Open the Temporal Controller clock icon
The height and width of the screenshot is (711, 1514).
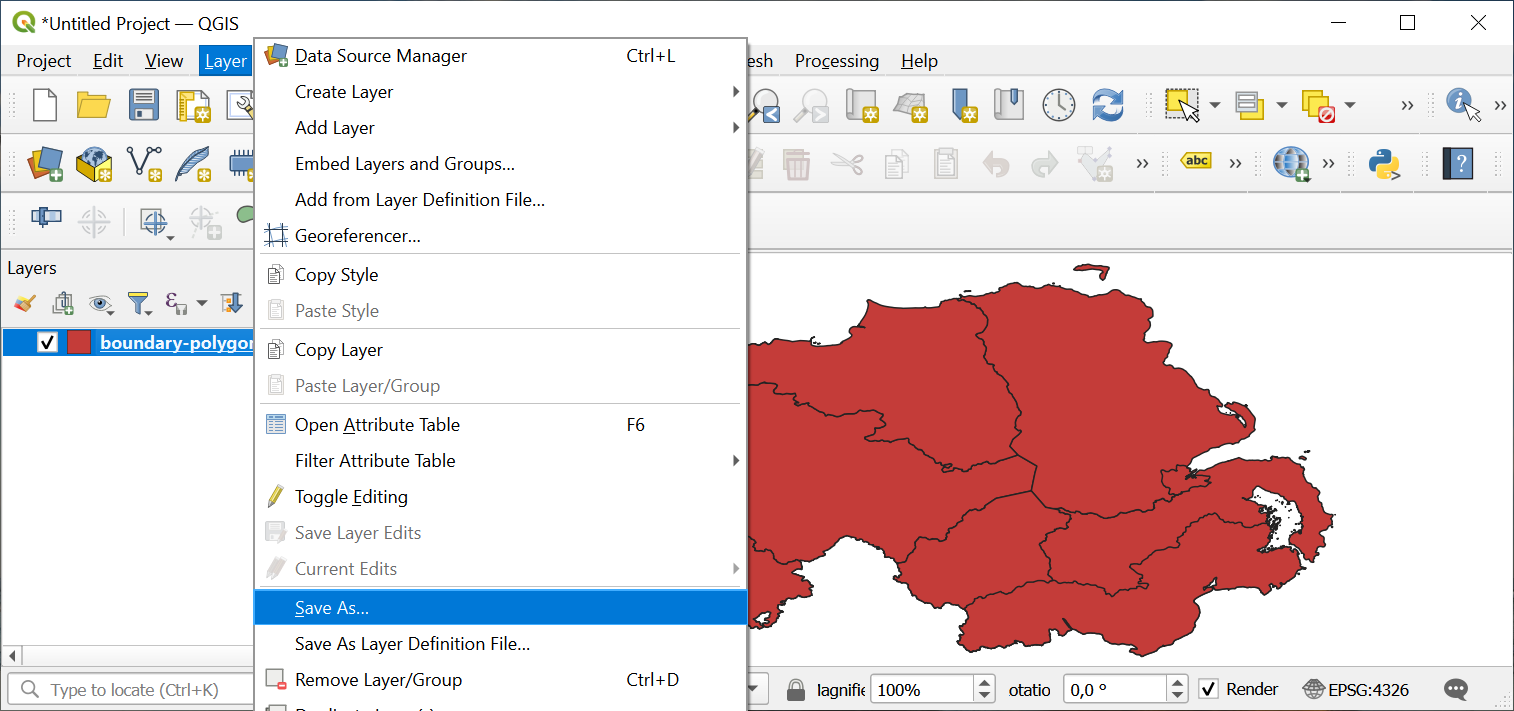1057,104
